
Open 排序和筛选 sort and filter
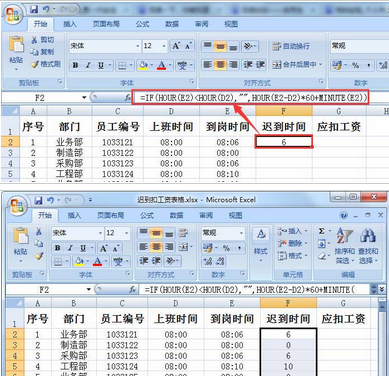(x=344, y=245)
